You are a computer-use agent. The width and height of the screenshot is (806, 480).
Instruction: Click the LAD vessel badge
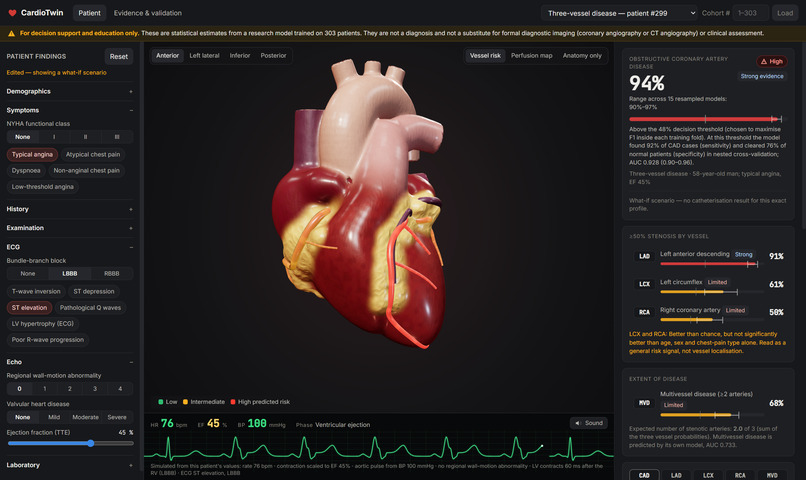pos(644,256)
